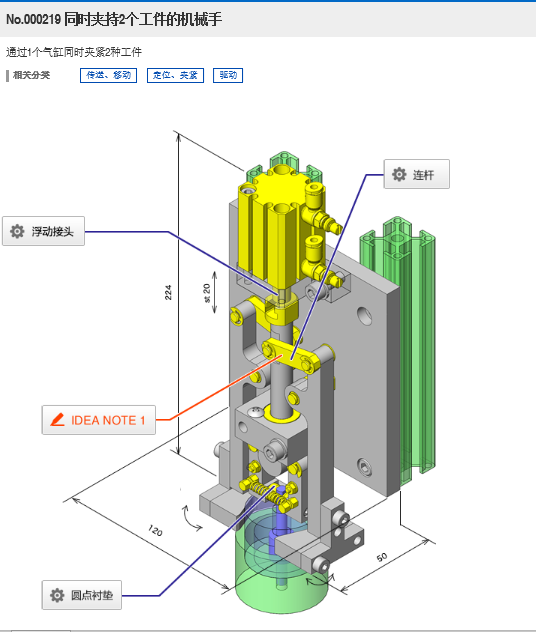Click the gear icon beside 浮动接头
This screenshot has height=632, width=536.
click(x=17, y=231)
